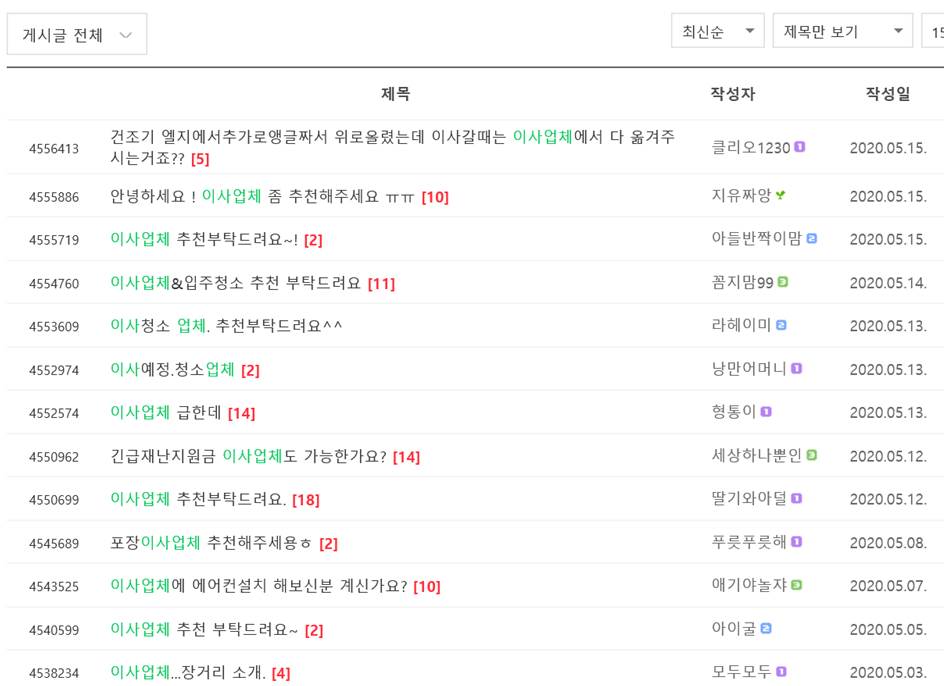944x686 pixels.
Task: Open post 이사업체 추천부탁드려요. with 18 comments
Action: pos(198,499)
